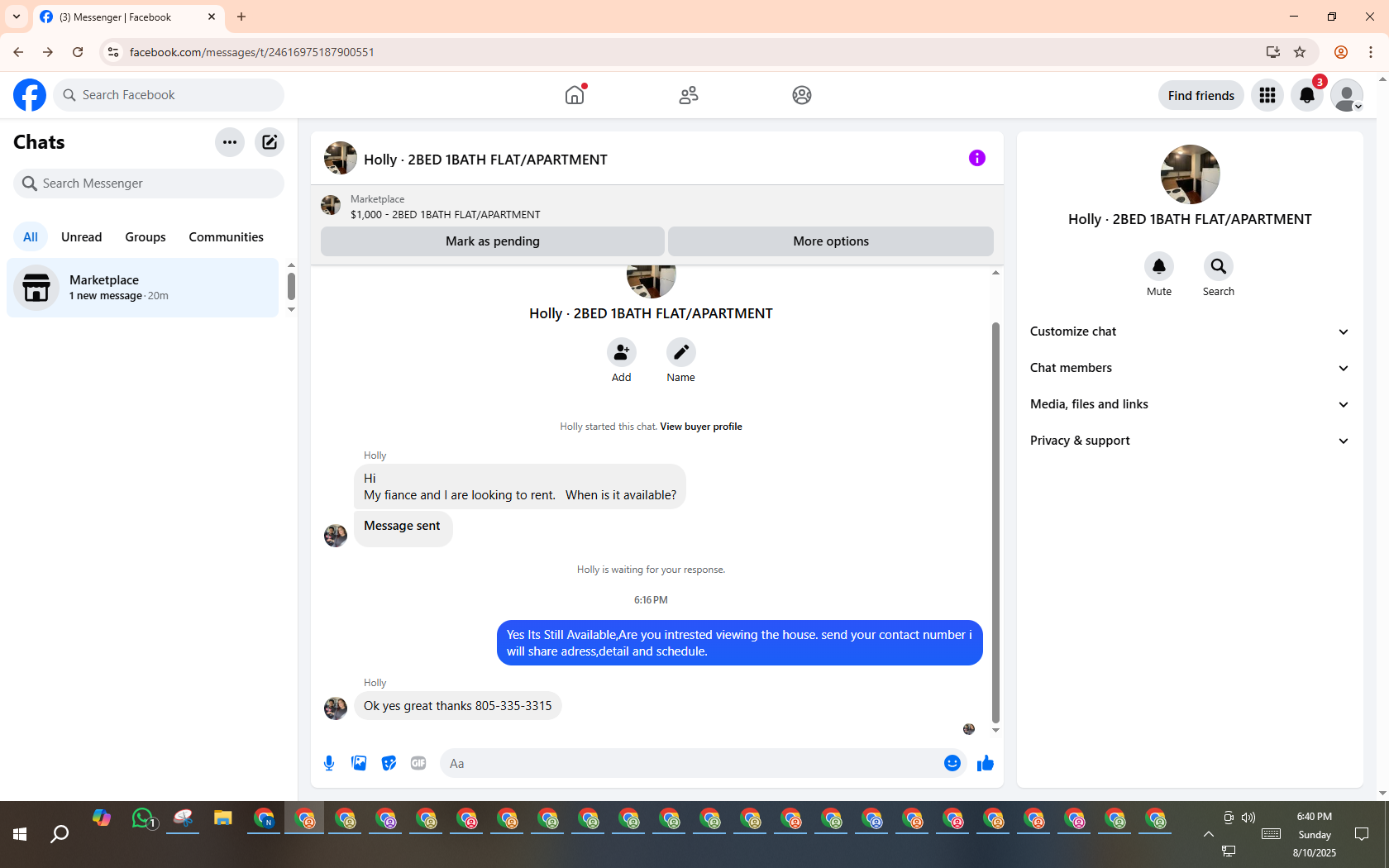Screen dimensions: 1389x868
Task: Click the conversation scroll down arrow
Action: (995, 730)
